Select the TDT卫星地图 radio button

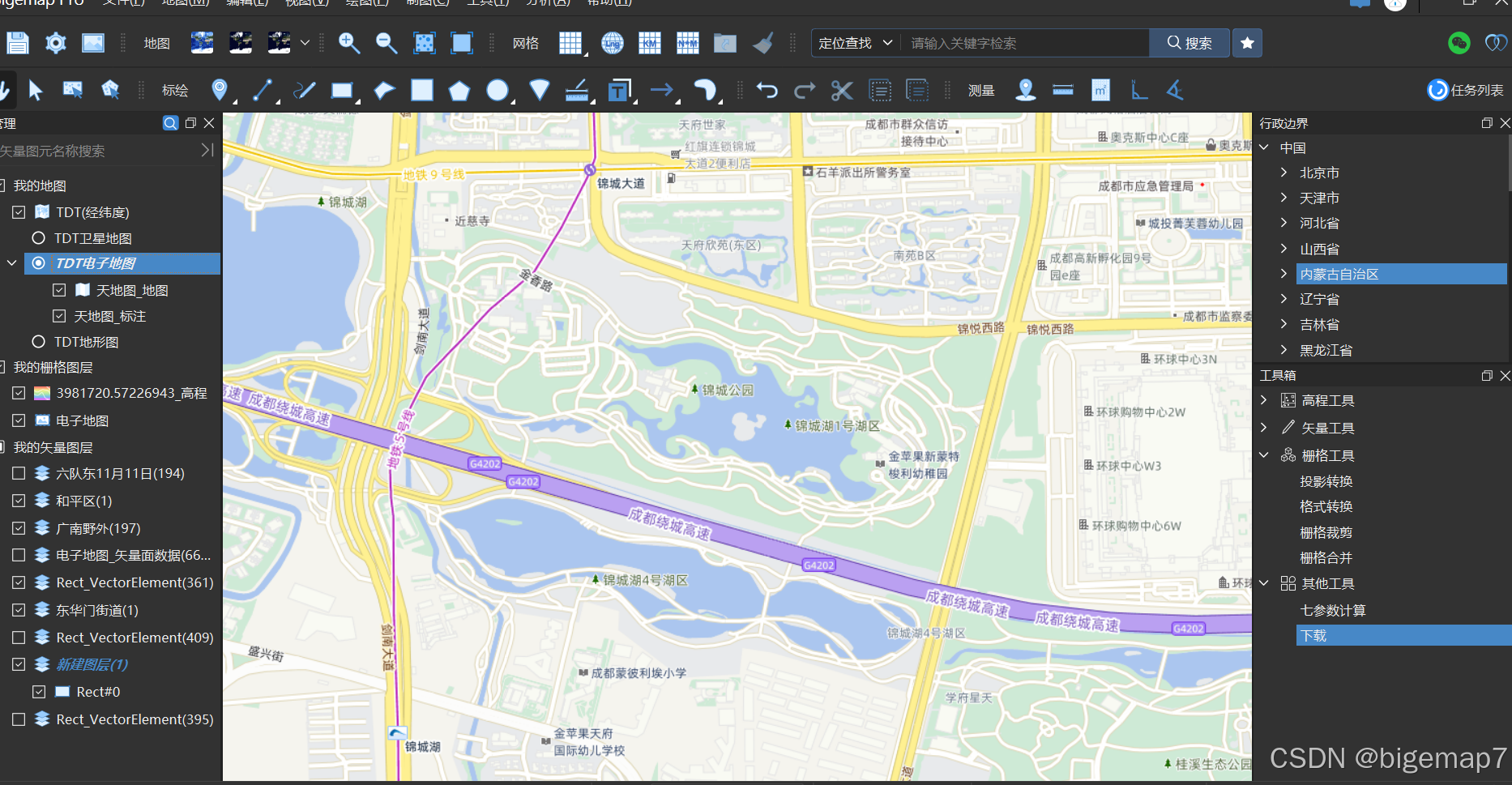point(38,238)
